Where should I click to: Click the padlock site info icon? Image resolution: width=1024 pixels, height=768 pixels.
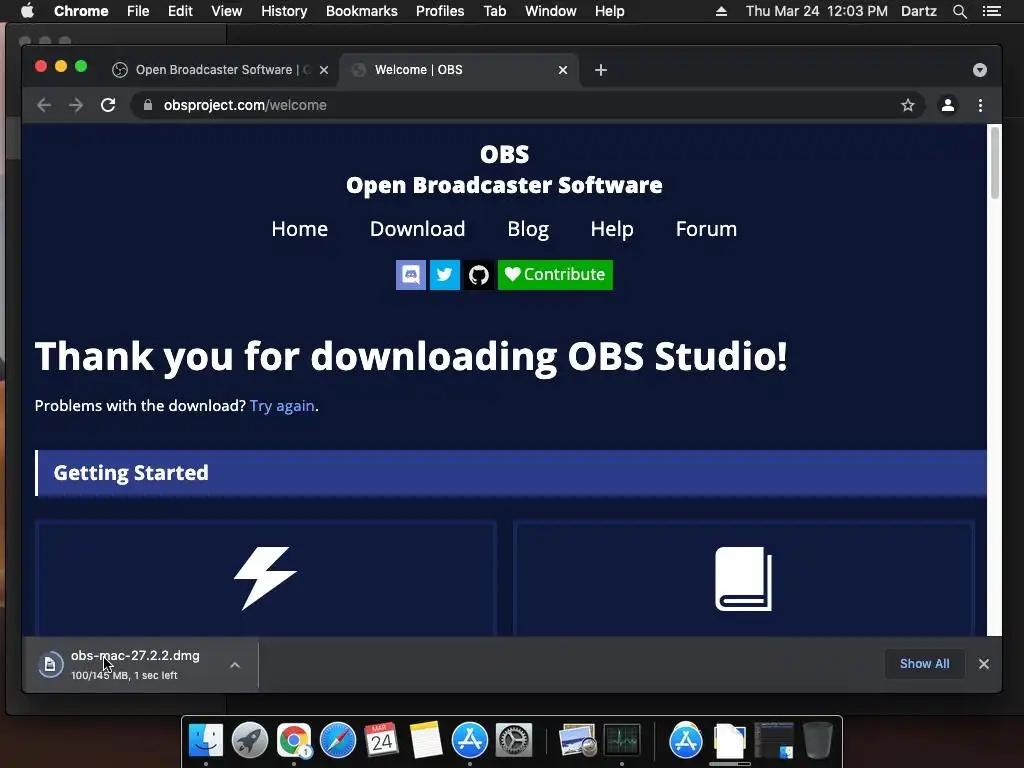(148, 105)
